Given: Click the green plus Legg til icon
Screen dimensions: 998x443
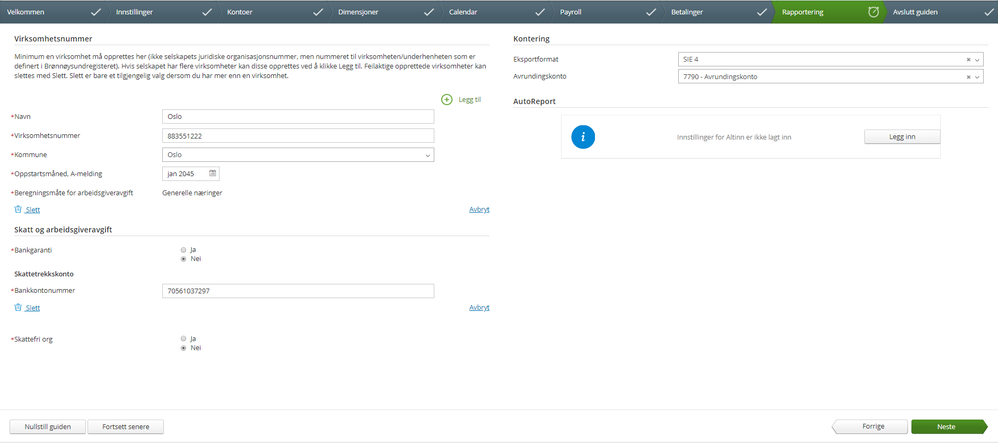Looking at the screenshot, I should 447,100.
